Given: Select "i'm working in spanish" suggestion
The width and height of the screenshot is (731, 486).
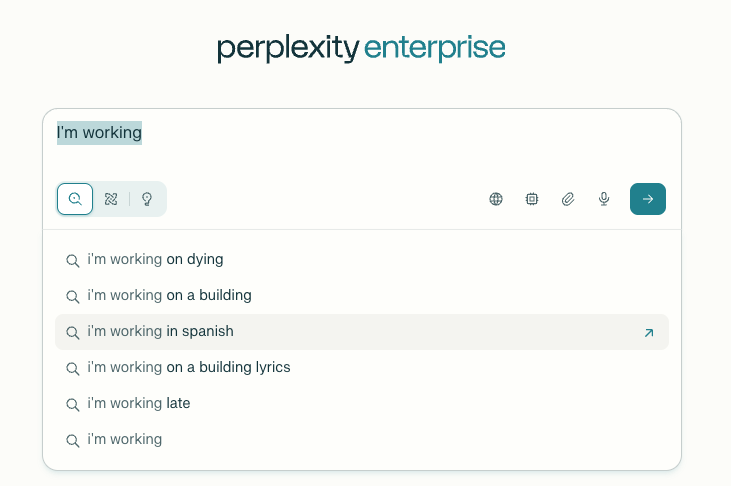Looking at the screenshot, I should tap(362, 332).
